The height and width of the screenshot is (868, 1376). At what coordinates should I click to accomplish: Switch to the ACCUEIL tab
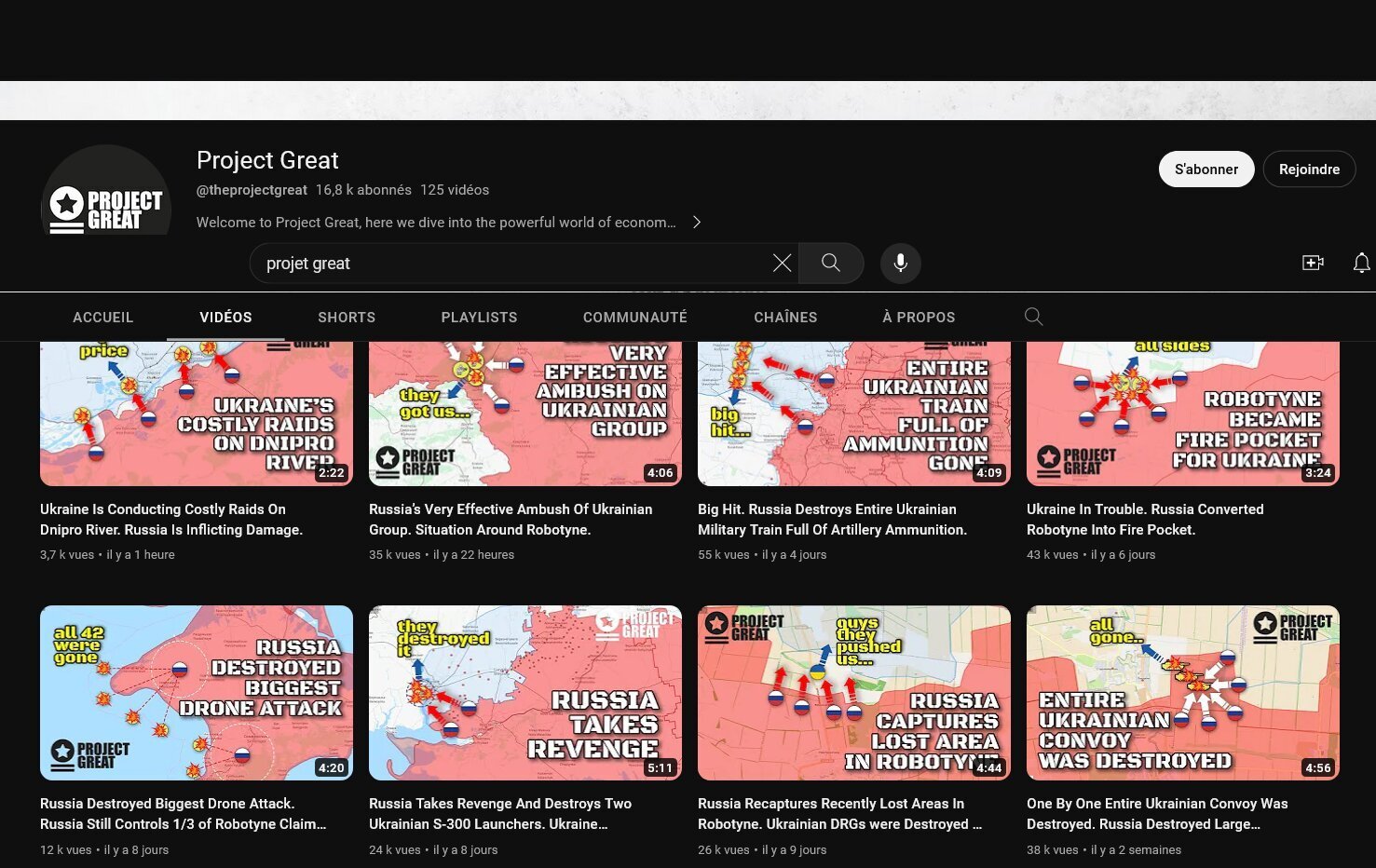pyautogui.click(x=103, y=318)
